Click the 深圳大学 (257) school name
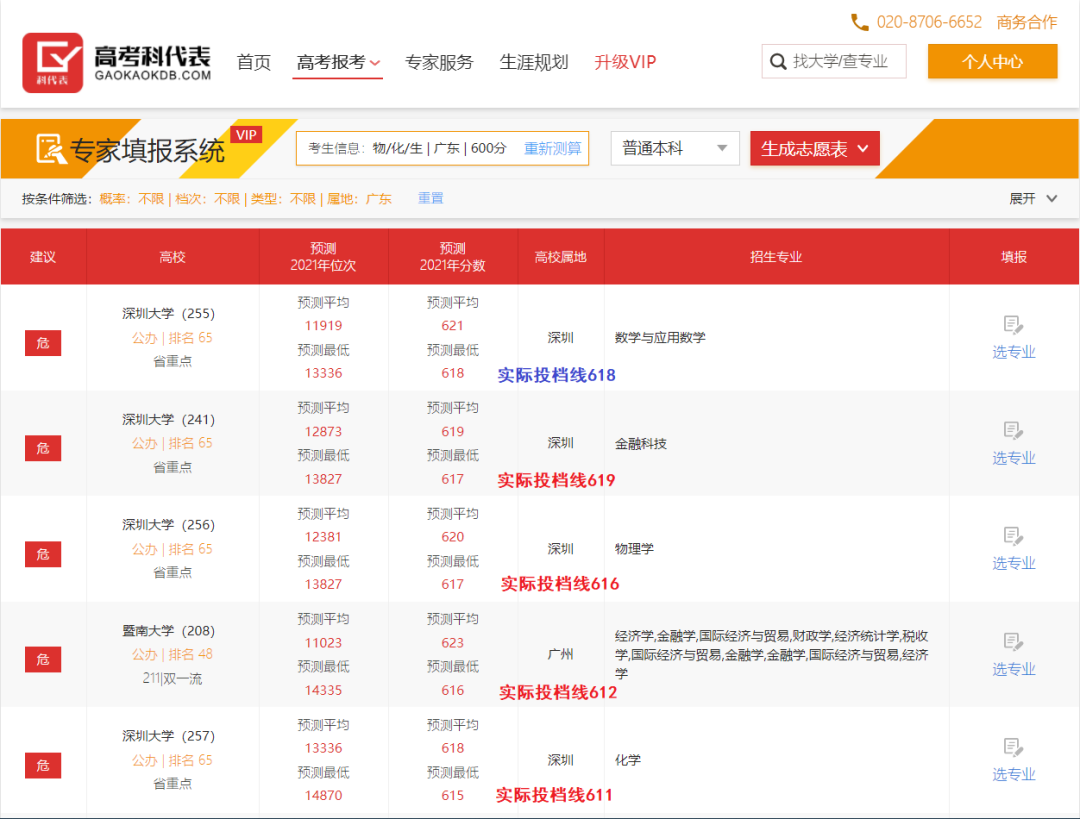 [x=169, y=736]
